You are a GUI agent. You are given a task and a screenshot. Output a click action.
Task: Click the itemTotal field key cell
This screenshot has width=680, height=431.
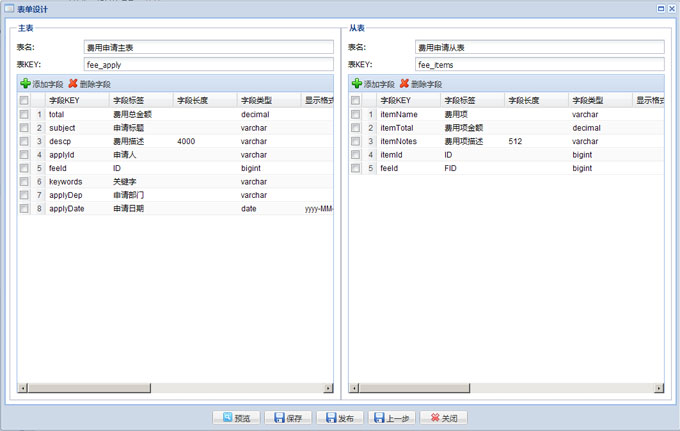pos(409,127)
